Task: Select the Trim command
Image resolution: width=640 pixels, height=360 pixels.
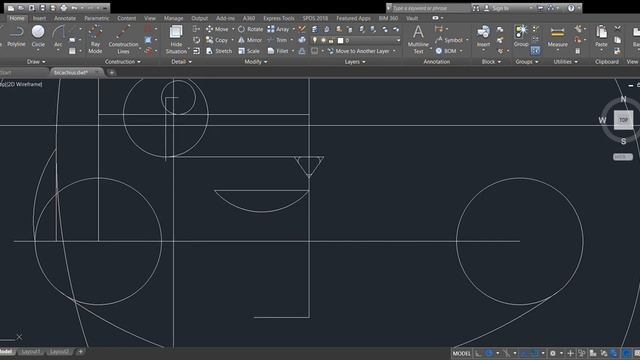Action: [277, 40]
